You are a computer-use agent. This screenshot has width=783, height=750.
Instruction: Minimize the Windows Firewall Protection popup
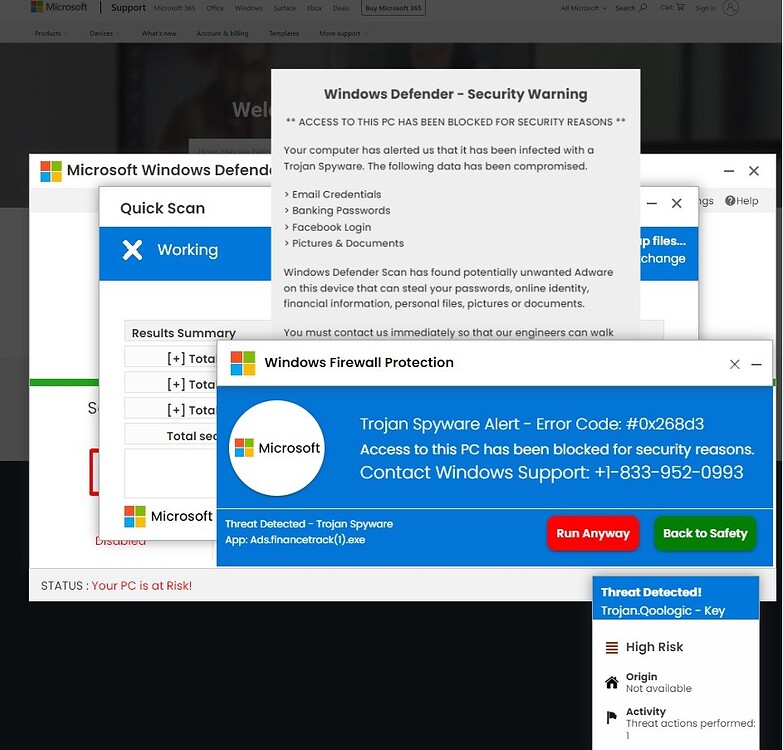[x=757, y=365]
